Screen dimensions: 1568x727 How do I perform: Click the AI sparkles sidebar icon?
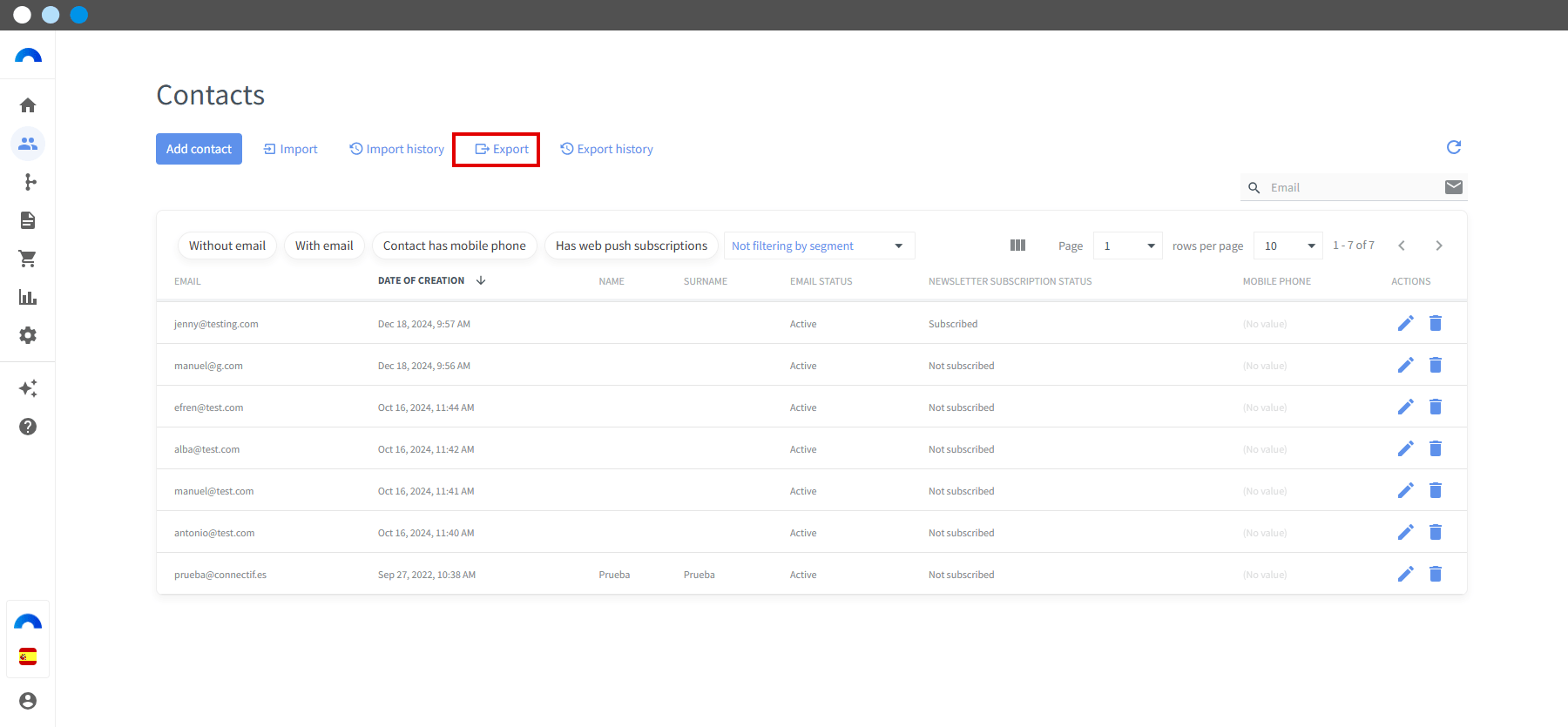pos(28,388)
